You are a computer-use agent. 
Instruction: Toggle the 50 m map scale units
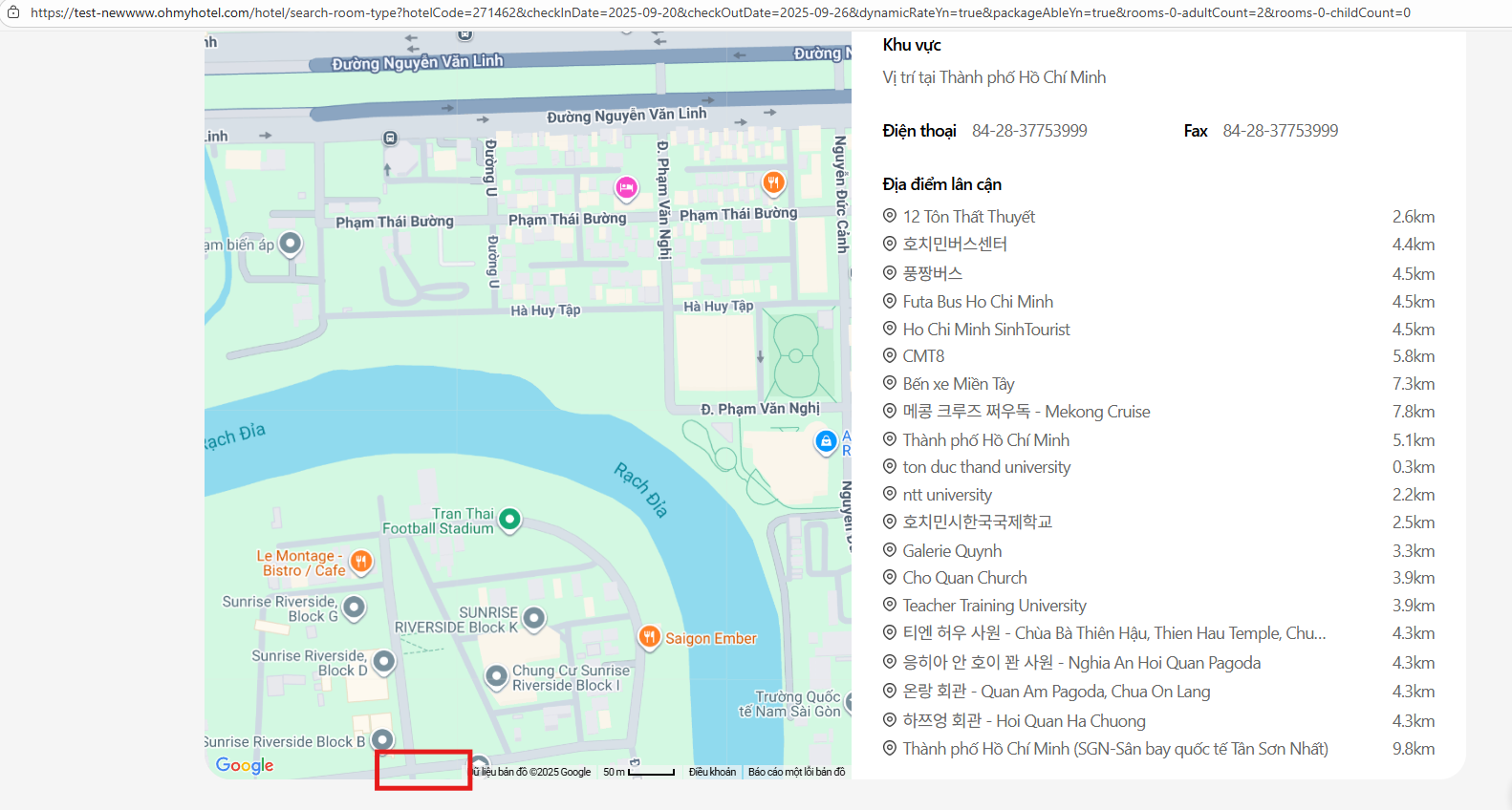tap(638, 772)
